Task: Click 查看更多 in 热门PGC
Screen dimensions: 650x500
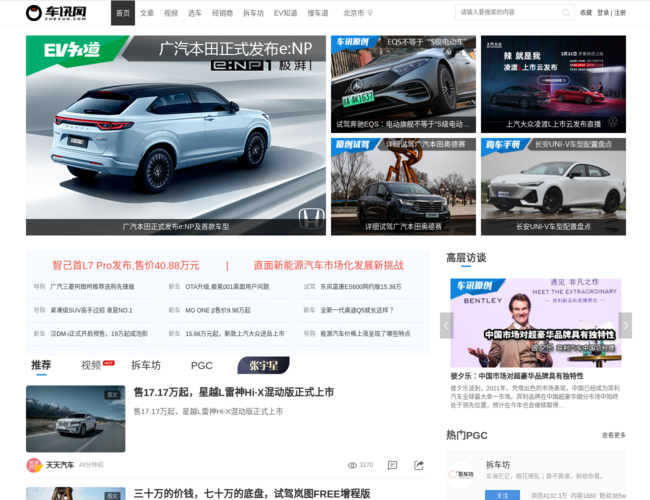Action: pos(614,435)
